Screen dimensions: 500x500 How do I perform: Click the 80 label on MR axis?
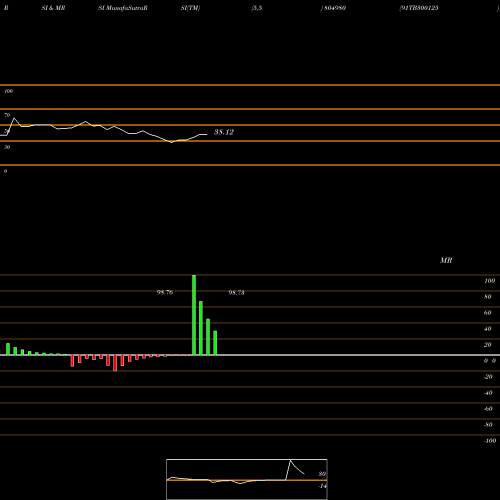[488, 297]
